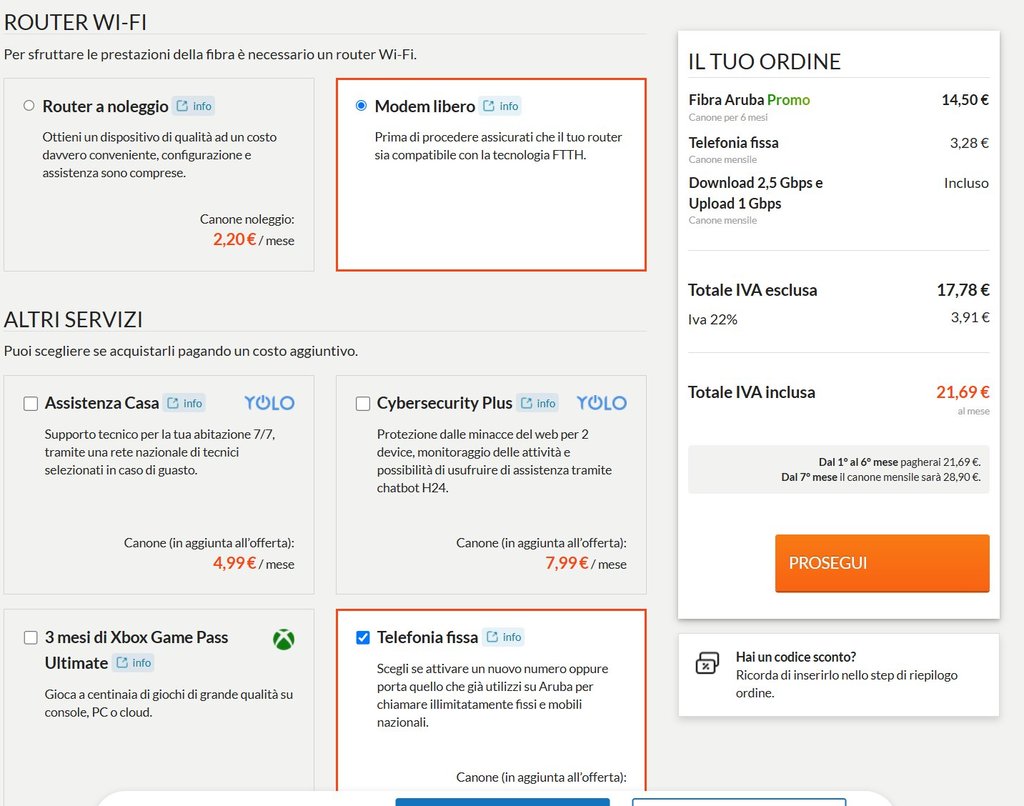Open info link for Modem libero

(x=501, y=106)
